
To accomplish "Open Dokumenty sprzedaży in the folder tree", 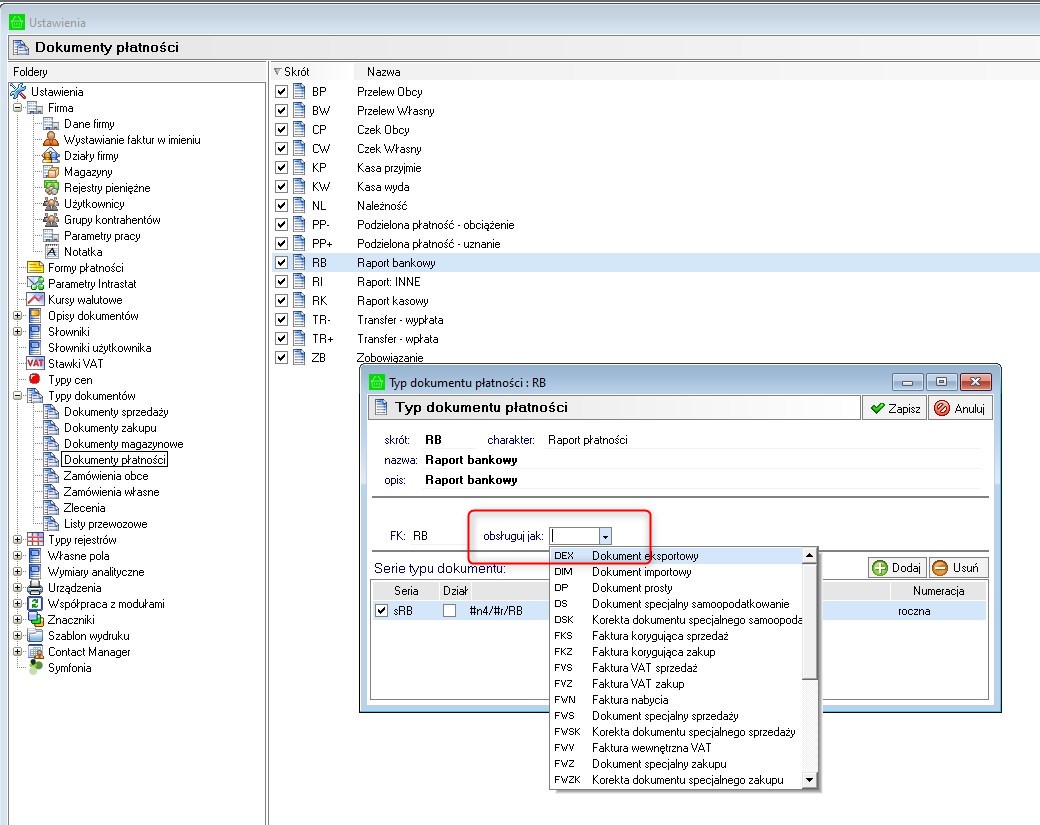I will tap(116, 412).
